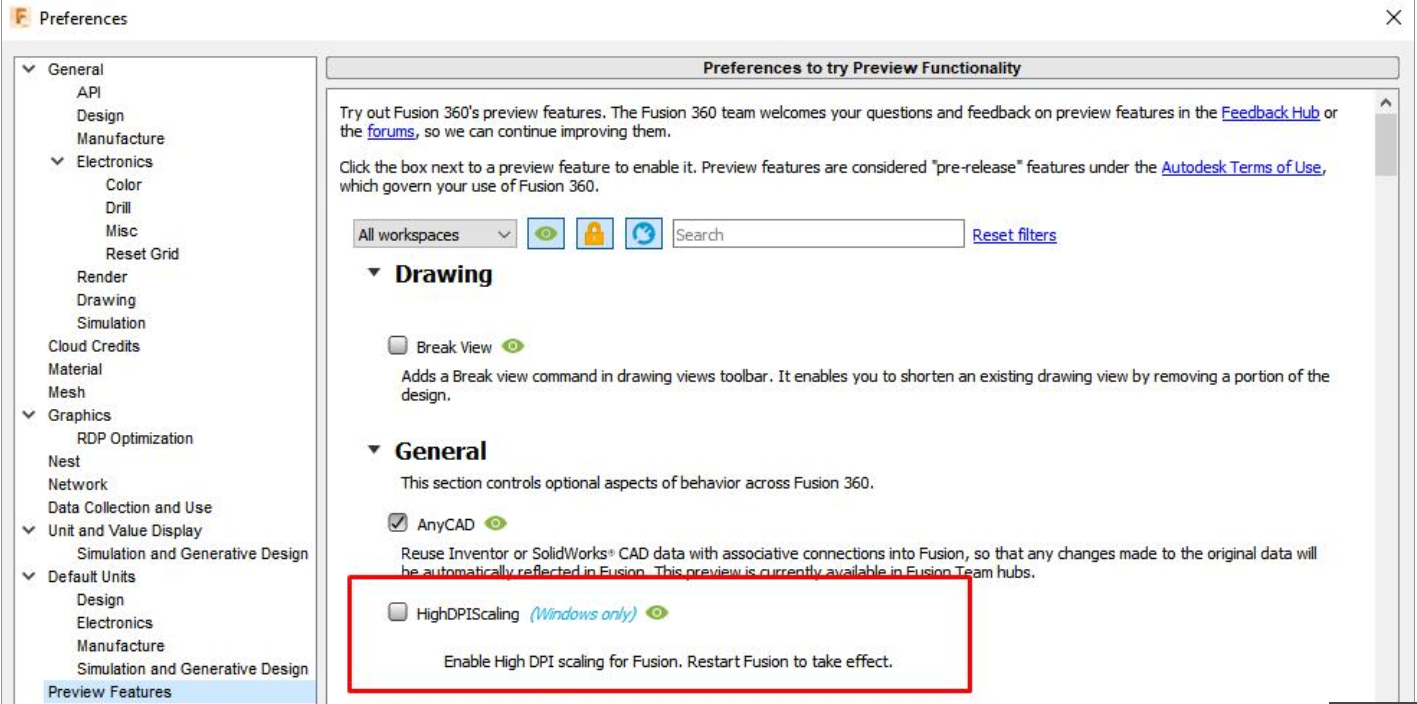The image size is (1417, 704).
Task: Collapse the Drawing section
Action: (374, 272)
